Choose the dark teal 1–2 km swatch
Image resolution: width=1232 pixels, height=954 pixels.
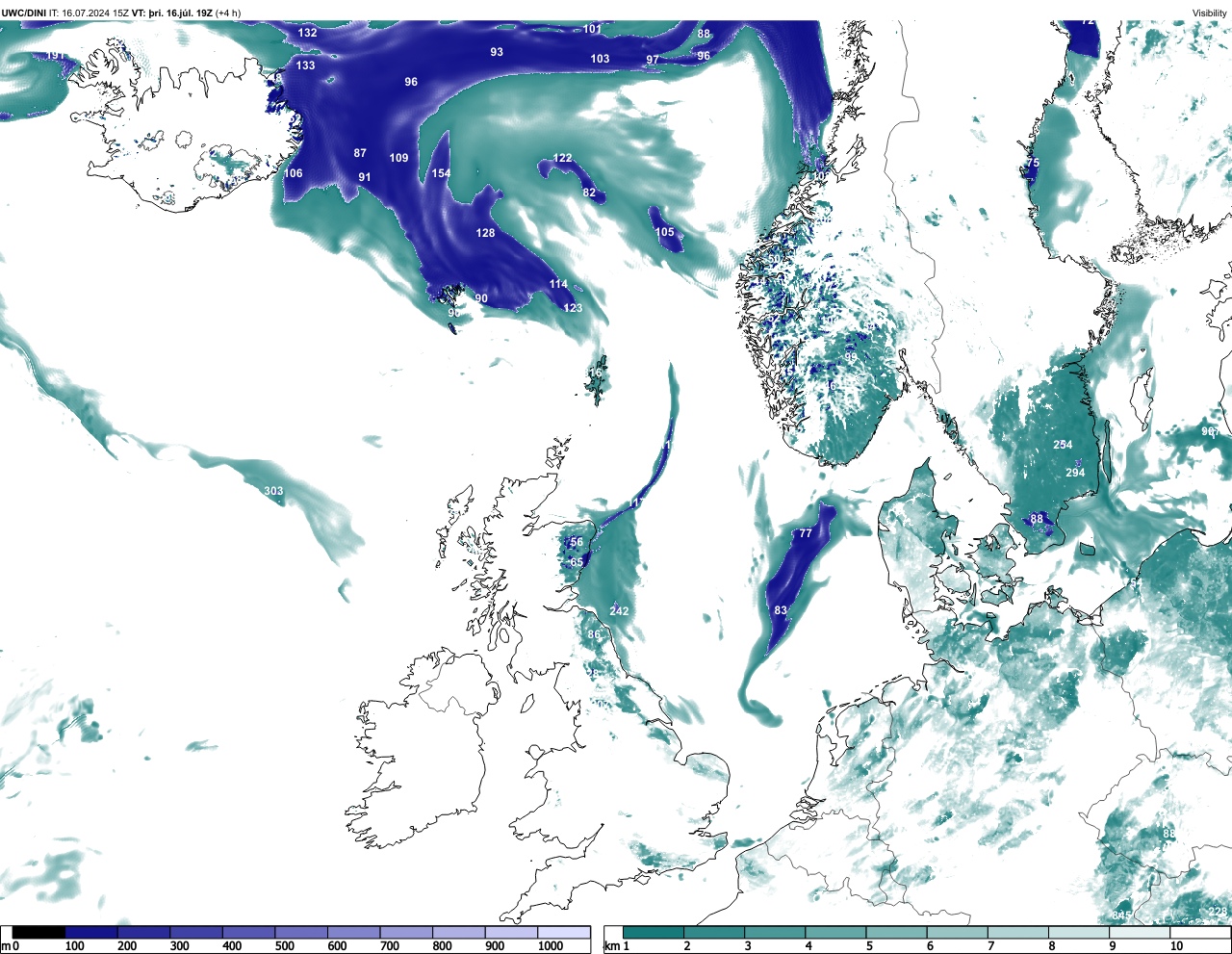pyautogui.click(x=654, y=932)
